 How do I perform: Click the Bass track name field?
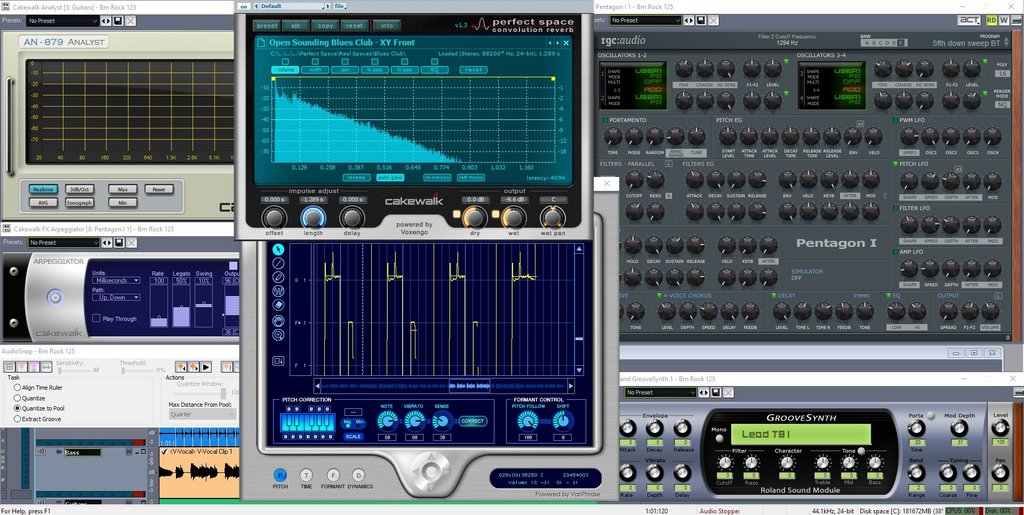coord(82,452)
